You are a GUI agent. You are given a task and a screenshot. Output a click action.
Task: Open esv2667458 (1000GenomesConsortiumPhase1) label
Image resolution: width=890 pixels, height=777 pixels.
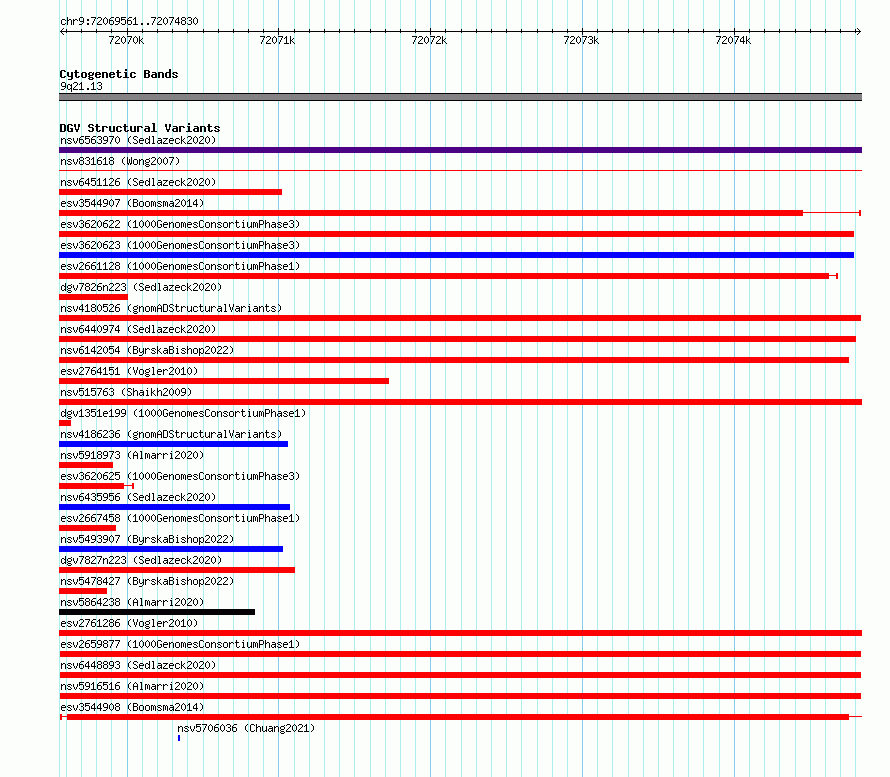click(x=180, y=518)
